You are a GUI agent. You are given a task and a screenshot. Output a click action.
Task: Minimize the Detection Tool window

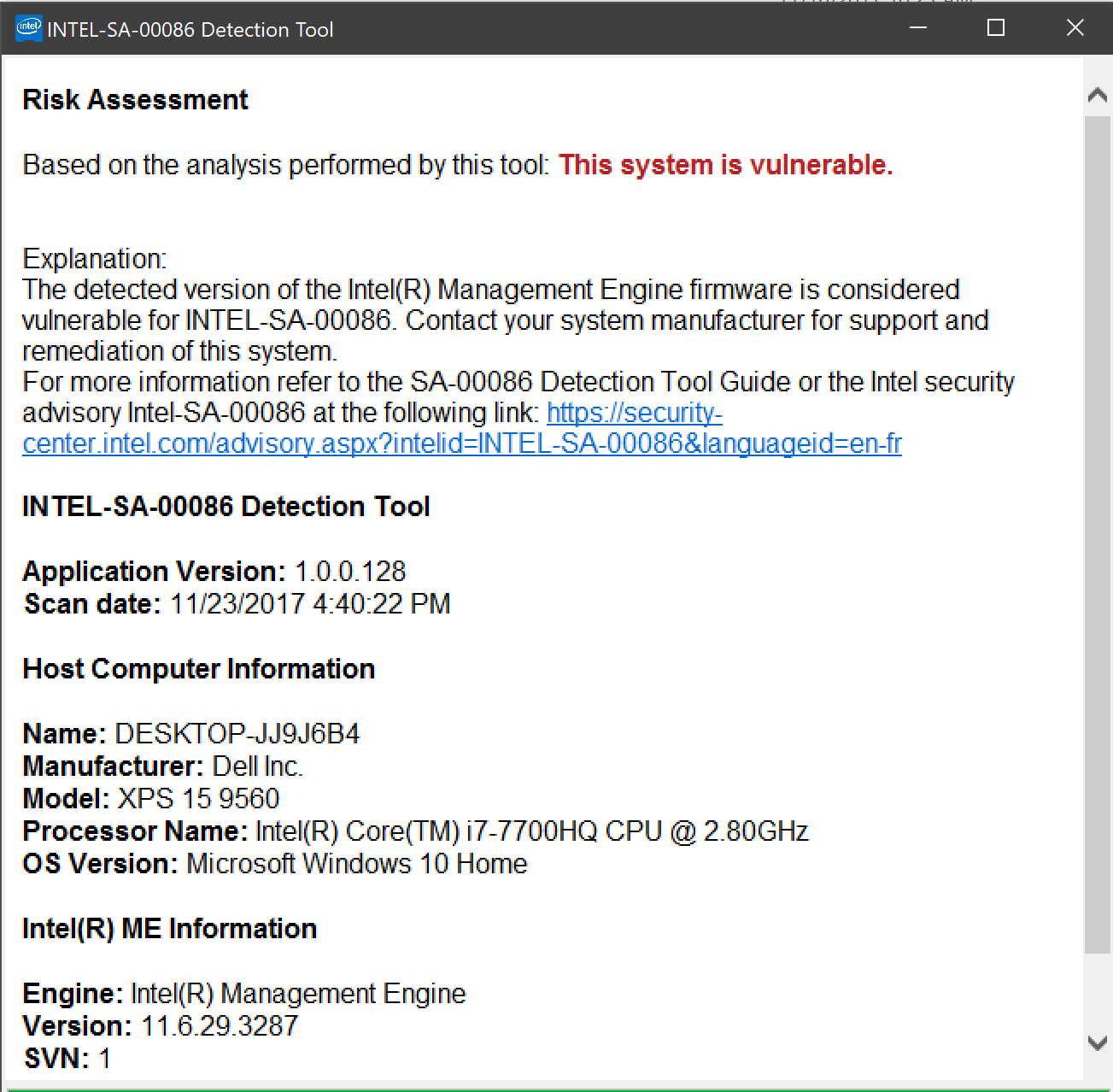tap(918, 28)
